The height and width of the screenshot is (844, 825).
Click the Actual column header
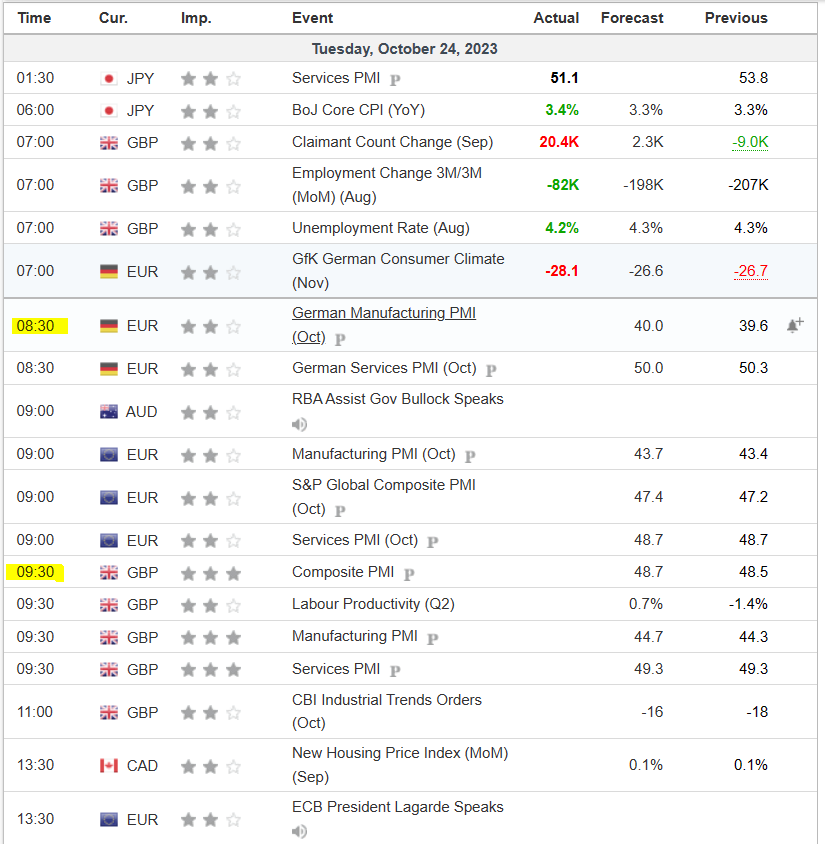pyautogui.click(x=556, y=18)
